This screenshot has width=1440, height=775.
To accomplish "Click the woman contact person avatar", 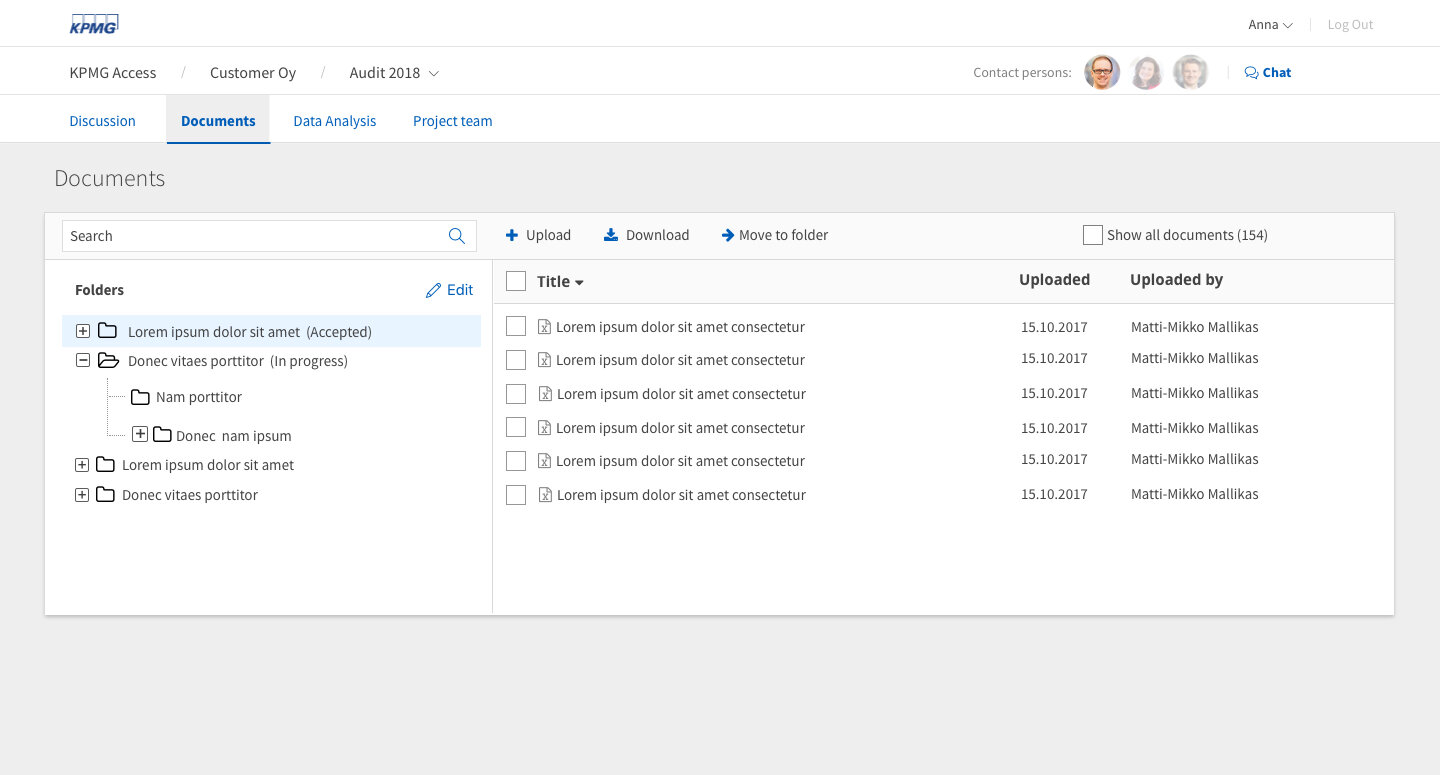I will 1146,72.
